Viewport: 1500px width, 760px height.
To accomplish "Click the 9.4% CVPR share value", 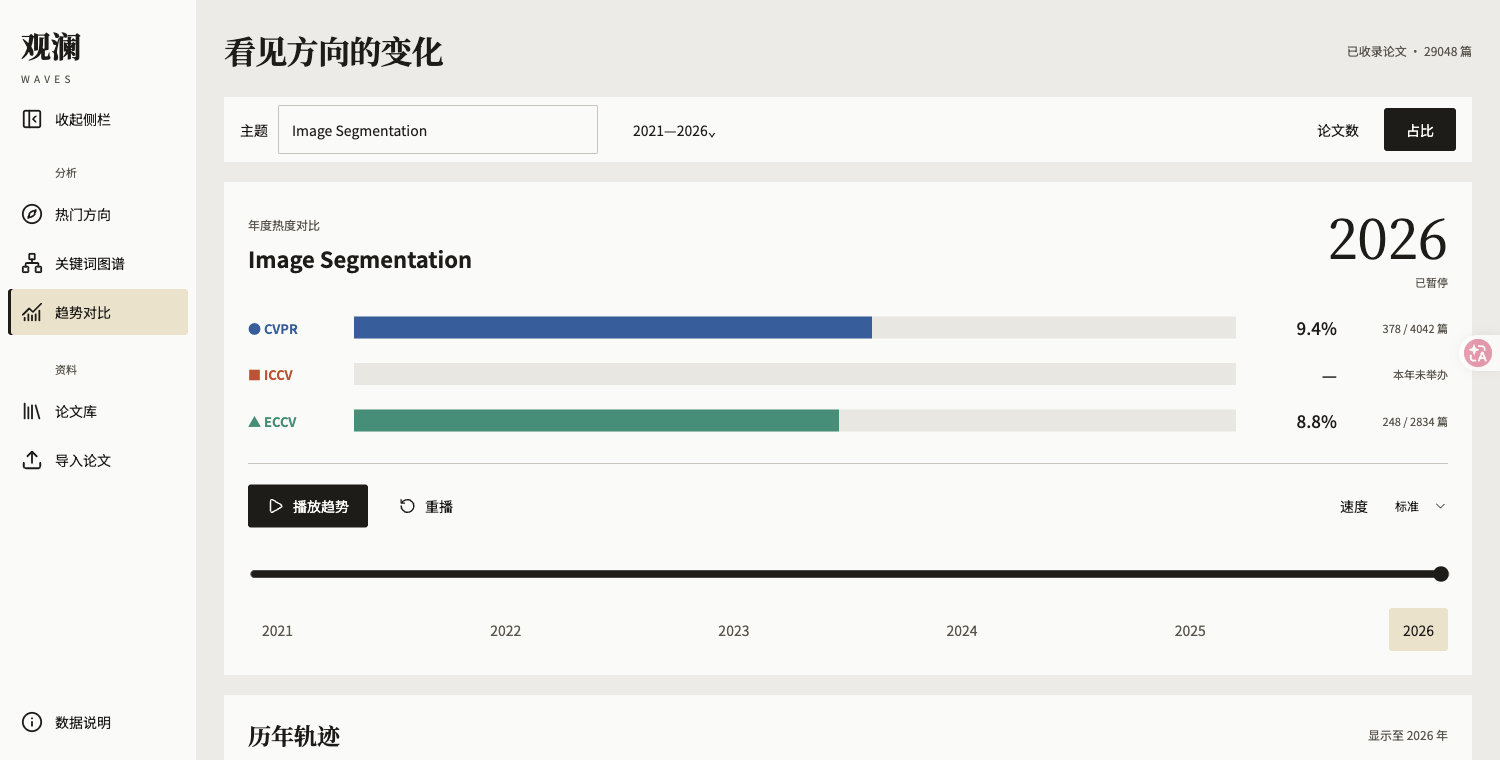I will click(x=1316, y=329).
